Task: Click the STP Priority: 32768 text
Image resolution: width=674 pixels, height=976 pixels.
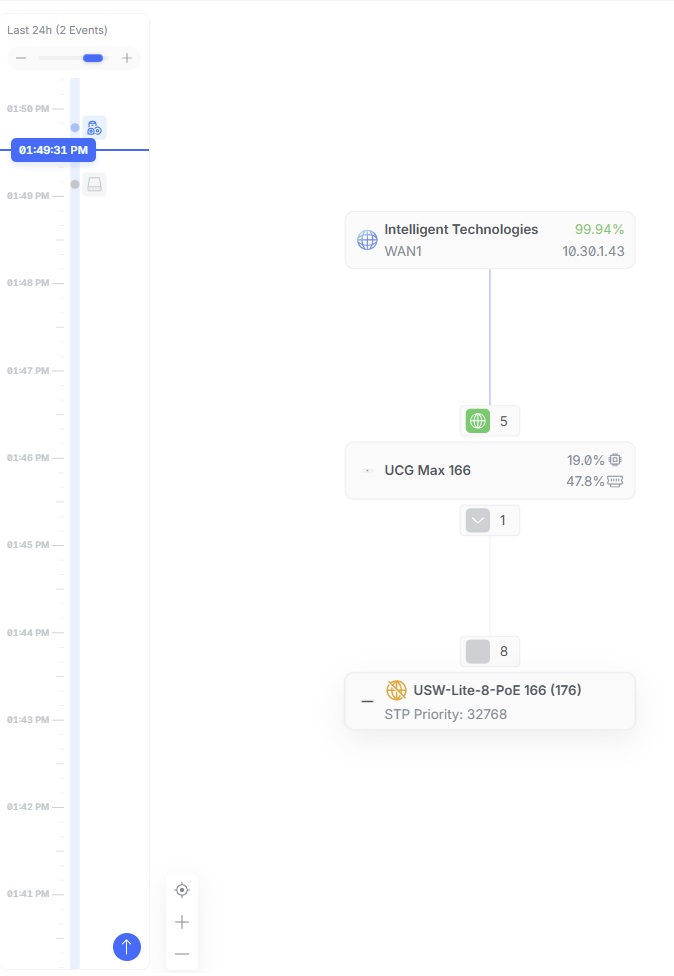Action: tap(446, 714)
